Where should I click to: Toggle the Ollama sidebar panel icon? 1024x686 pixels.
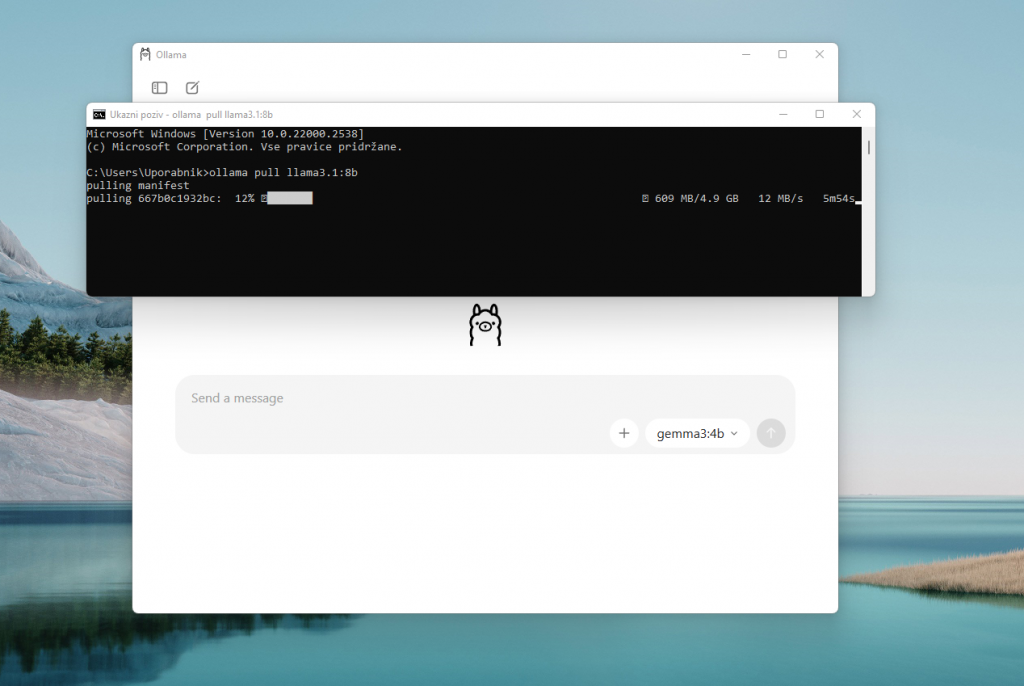coord(159,88)
